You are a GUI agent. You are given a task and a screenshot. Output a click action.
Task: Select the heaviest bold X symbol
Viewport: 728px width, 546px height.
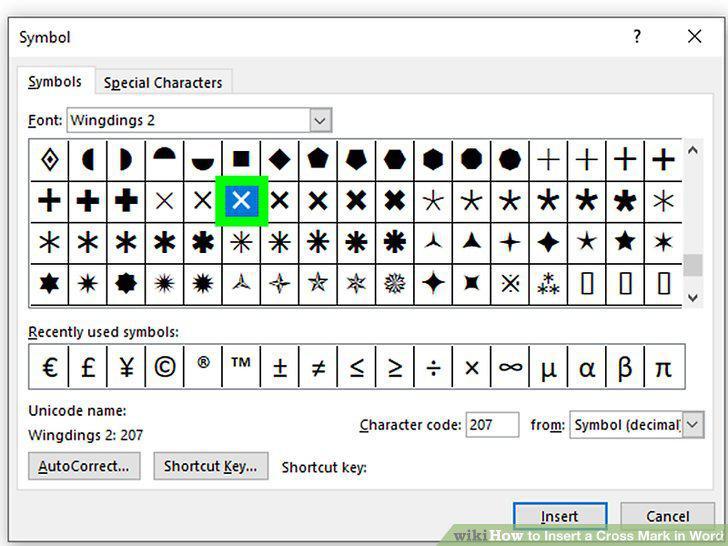[x=395, y=201]
